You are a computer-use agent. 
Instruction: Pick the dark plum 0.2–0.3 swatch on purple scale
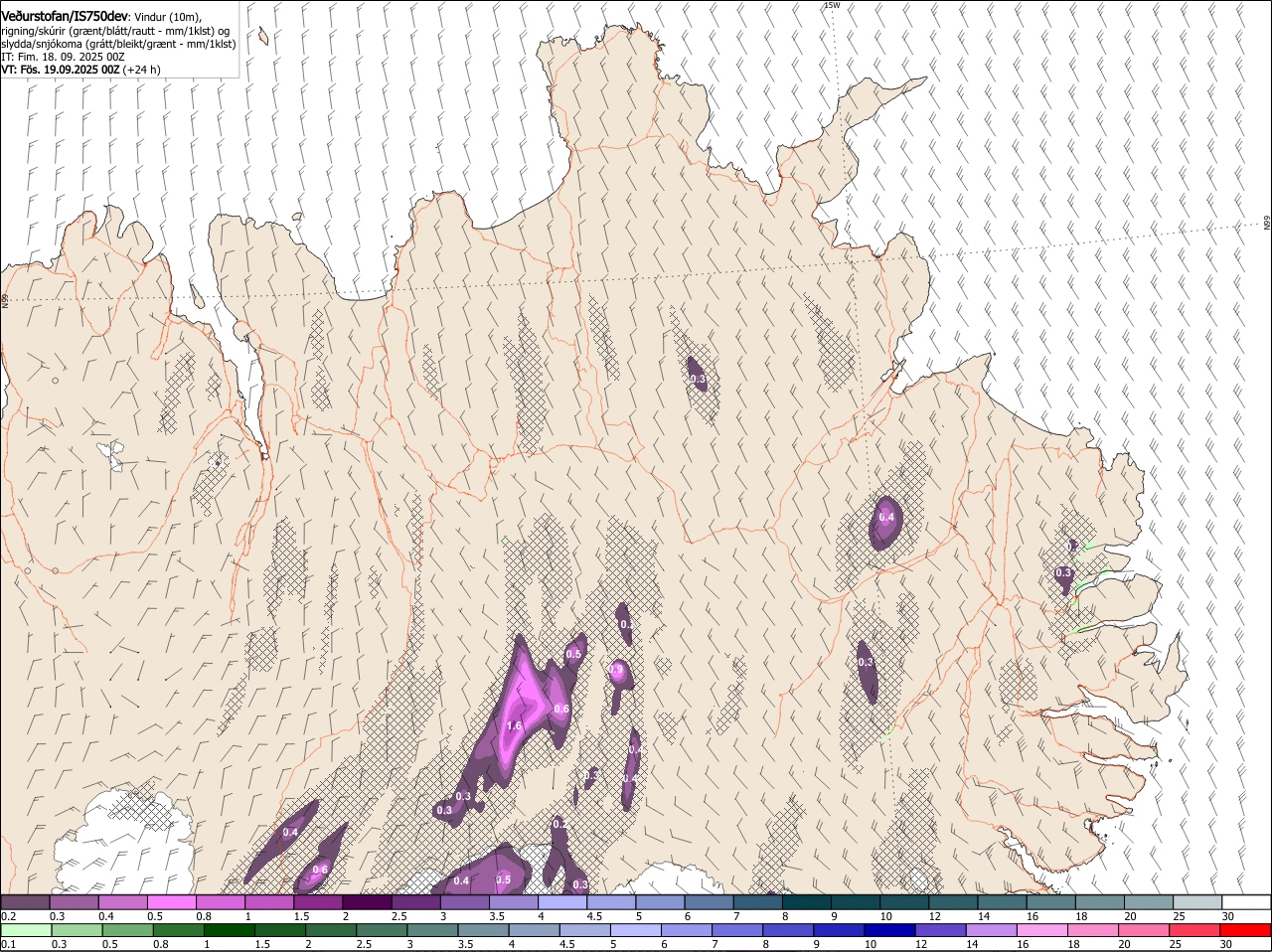25,901
